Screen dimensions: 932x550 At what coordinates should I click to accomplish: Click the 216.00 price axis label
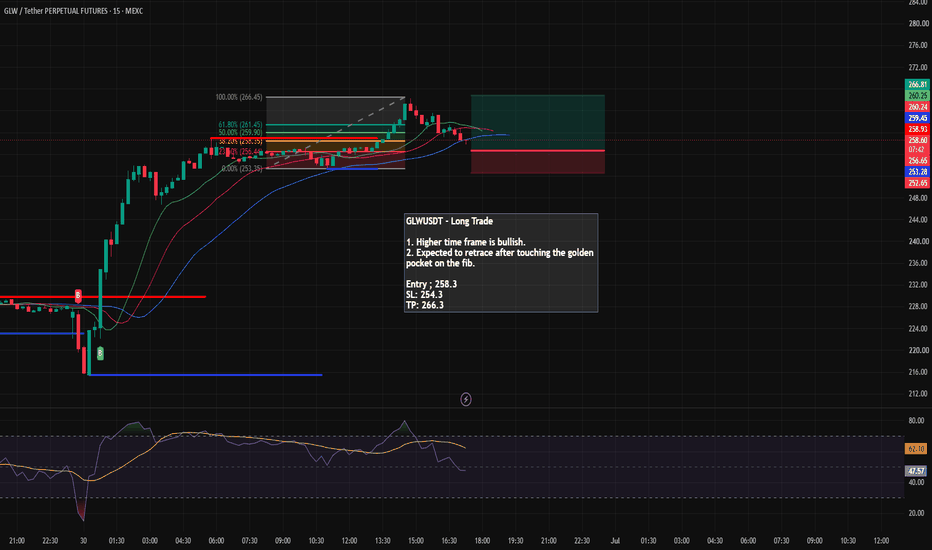[918, 372]
